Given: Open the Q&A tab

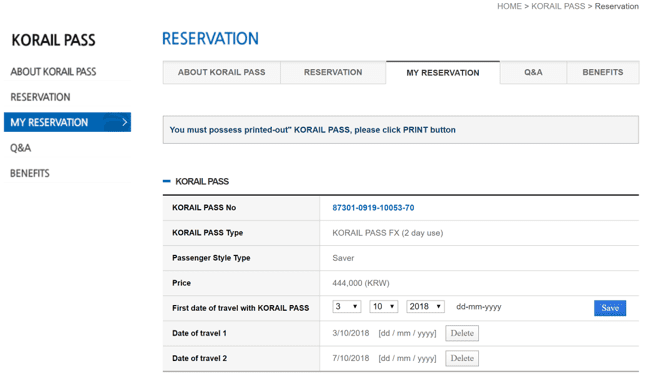Looking at the screenshot, I should point(533,72).
